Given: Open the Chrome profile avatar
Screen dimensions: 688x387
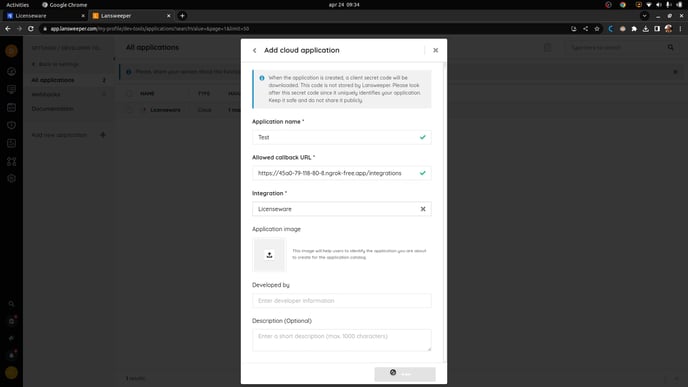Looking at the screenshot, I should 668,29.
